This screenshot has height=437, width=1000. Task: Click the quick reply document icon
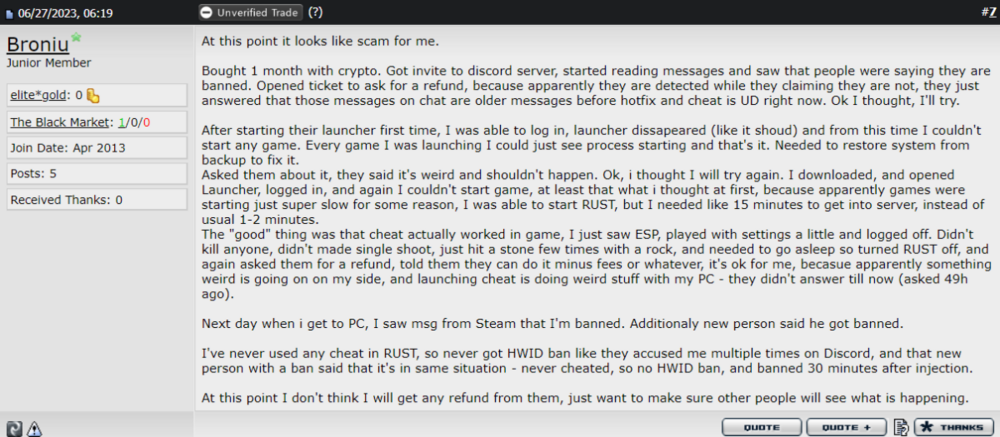click(901, 427)
